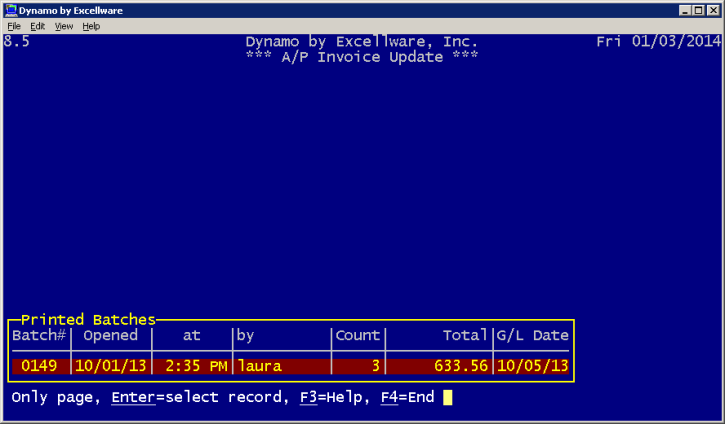Viewport: 725px width, 424px height.
Task: Click the F3=Help shortcut
Action: pos(331,397)
